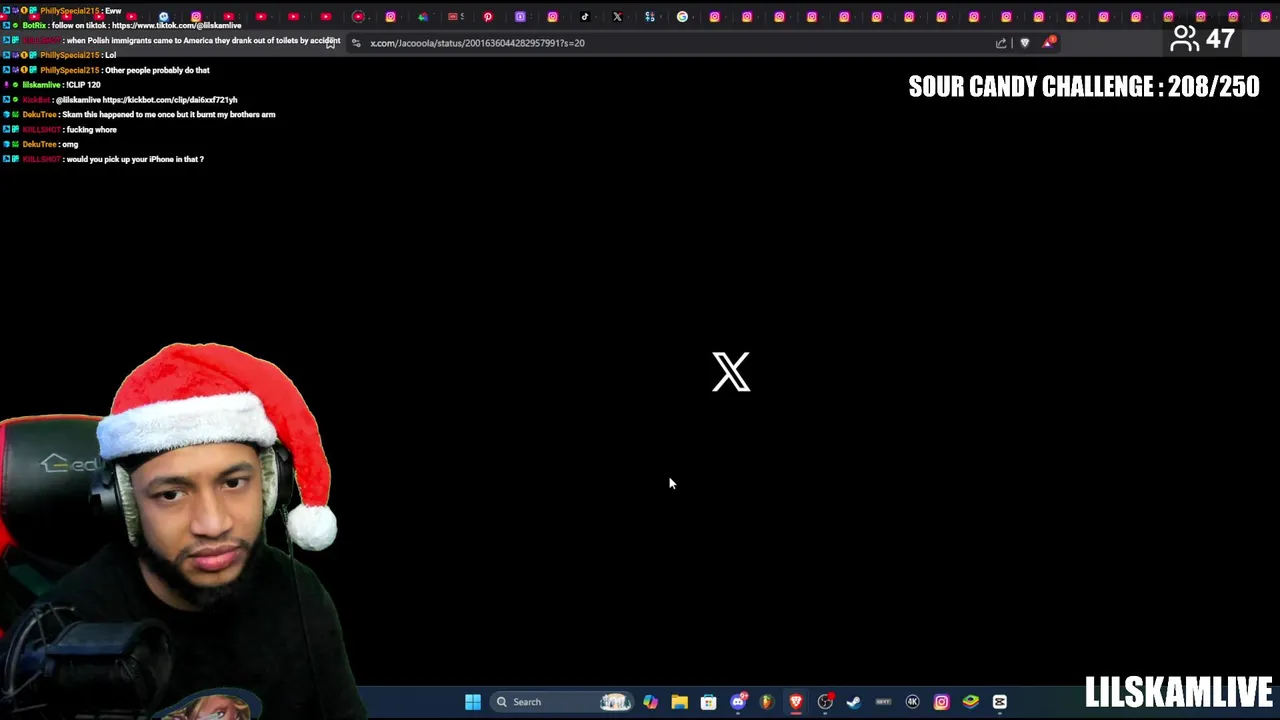Switch to OBS Studio in the taskbar
This screenshot has height=720, width=1280.
(x=825, y=702)
